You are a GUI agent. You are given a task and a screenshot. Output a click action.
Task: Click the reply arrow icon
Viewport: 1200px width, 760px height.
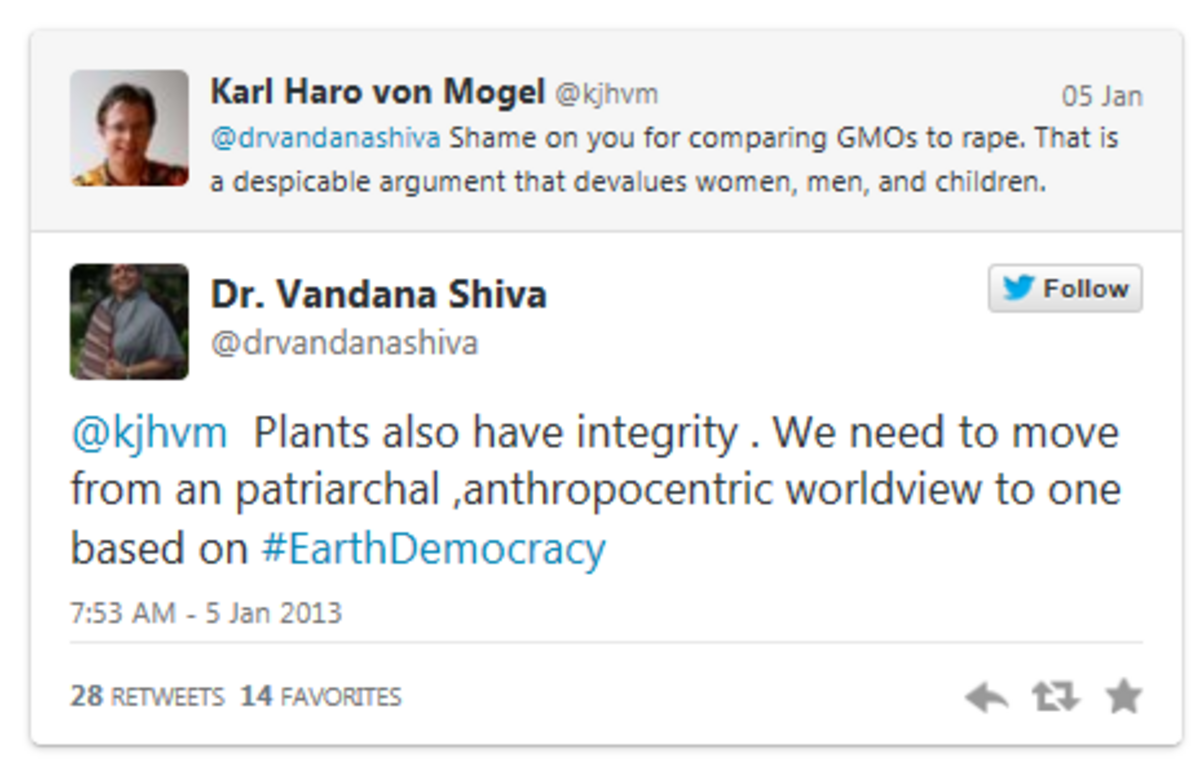coord(986,697)
